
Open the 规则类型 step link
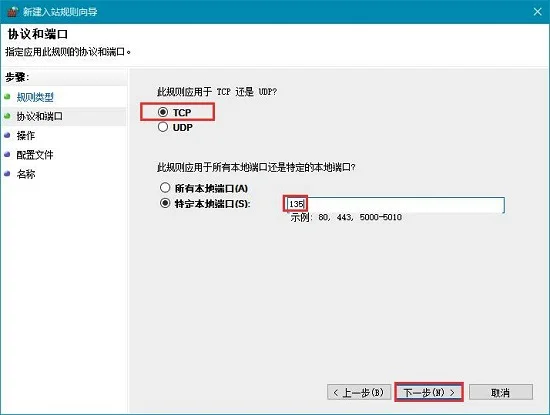35,97
